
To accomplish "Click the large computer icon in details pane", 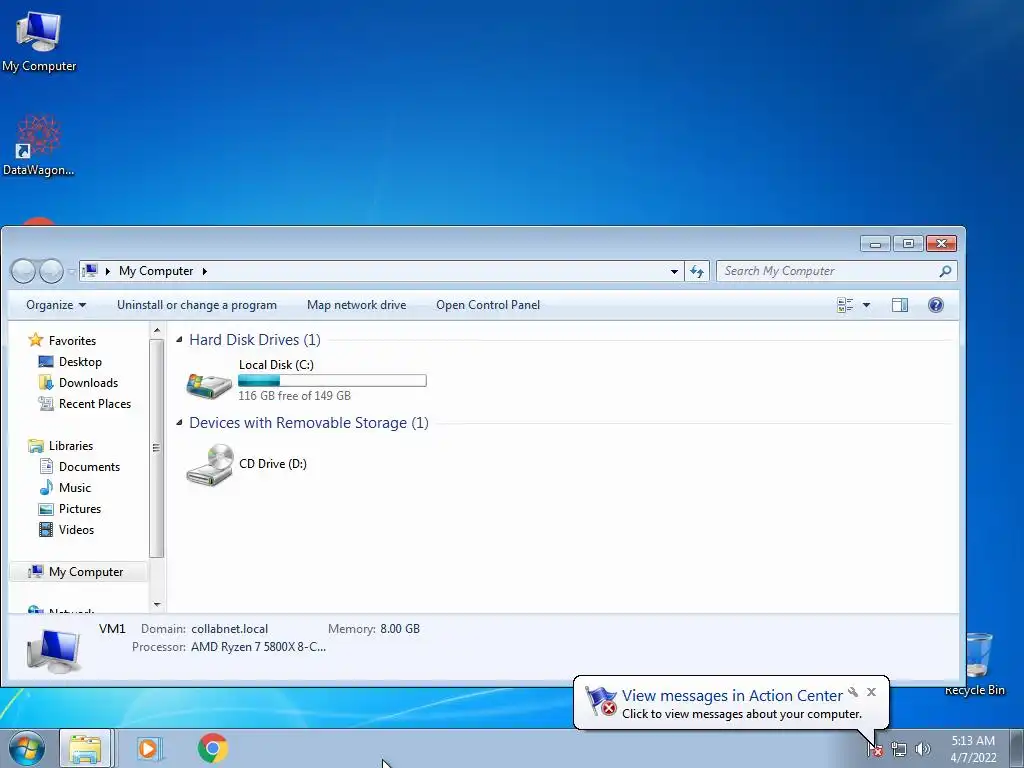I will (x=55, y=650).
